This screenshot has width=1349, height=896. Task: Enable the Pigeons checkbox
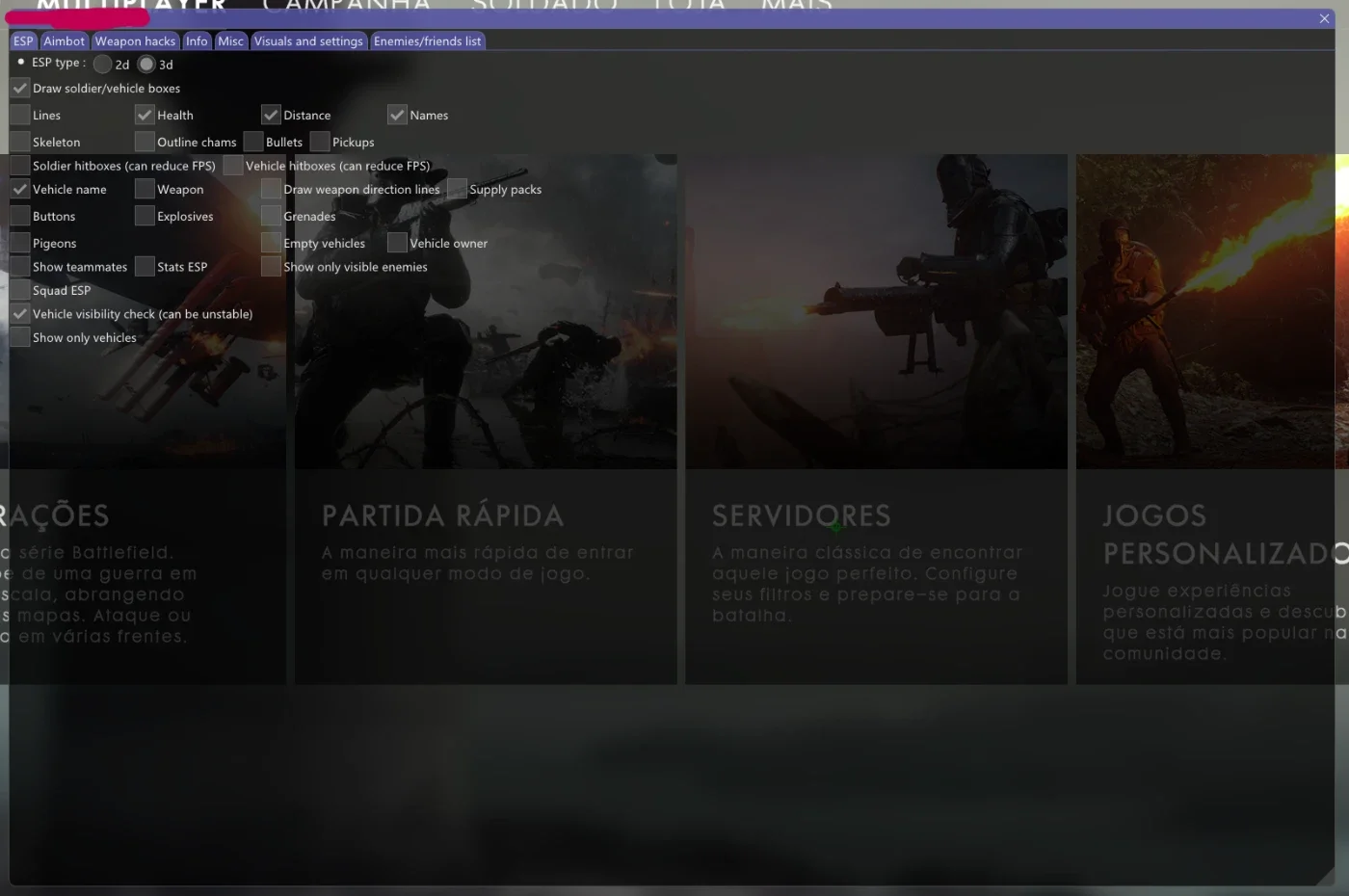click(20, 243)
